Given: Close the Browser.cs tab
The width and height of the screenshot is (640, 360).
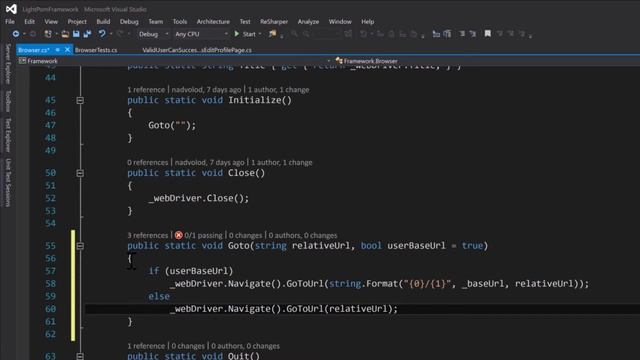Looking at the screenshot, I should click(67, 50).
